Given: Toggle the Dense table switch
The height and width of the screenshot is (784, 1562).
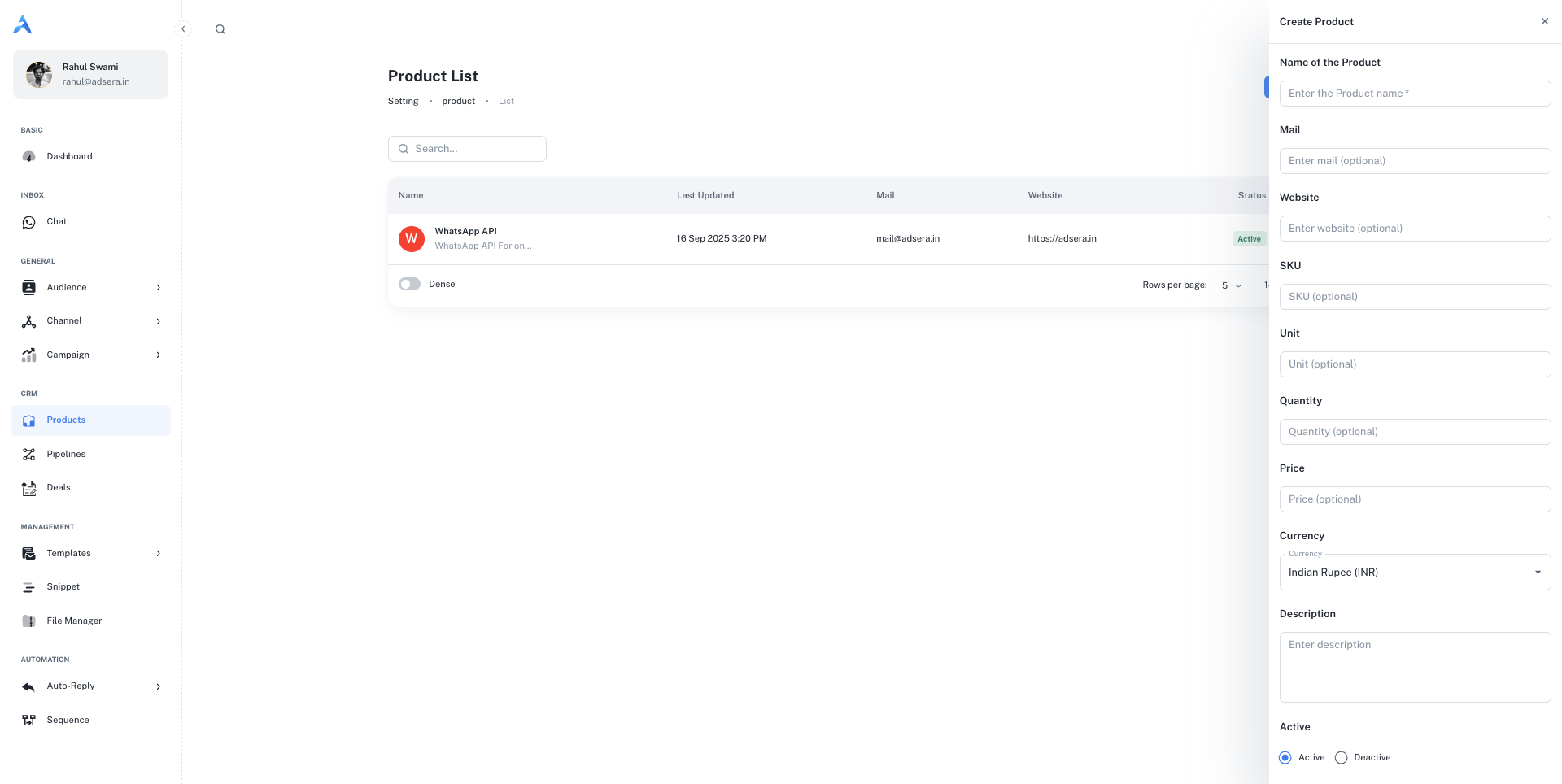Looking at the screenshot, I should [x=409, y=284].
